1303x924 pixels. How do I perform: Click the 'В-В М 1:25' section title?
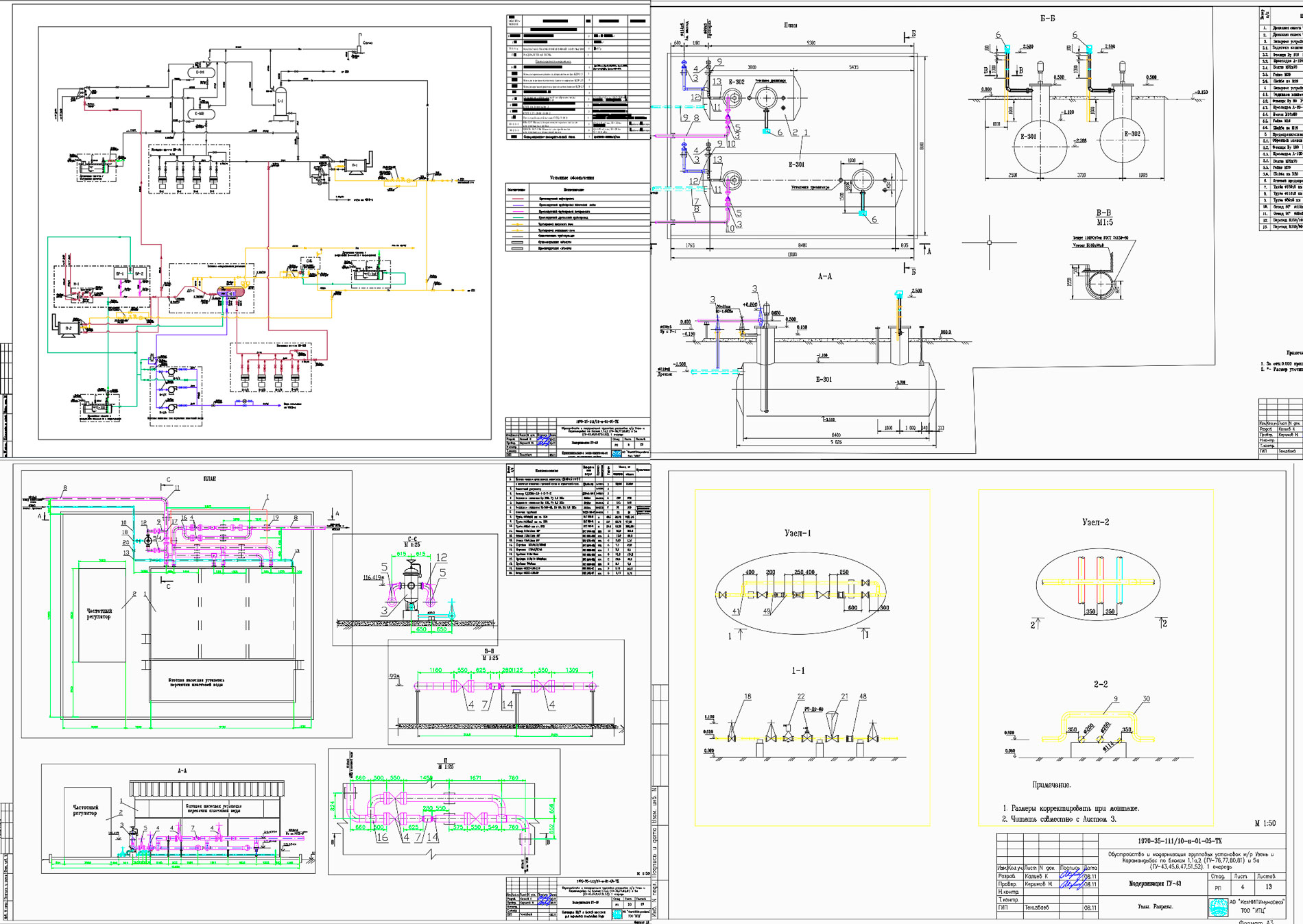(489, 654)
